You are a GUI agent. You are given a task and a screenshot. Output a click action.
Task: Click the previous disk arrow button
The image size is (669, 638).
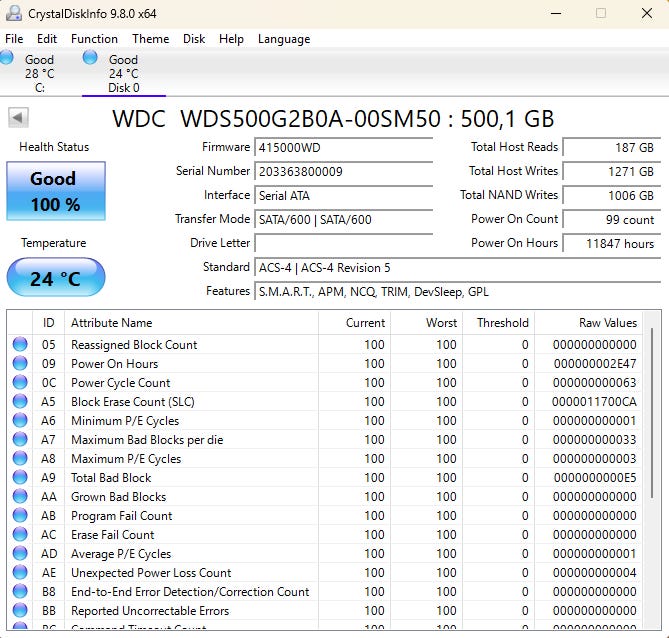(18, 118)
